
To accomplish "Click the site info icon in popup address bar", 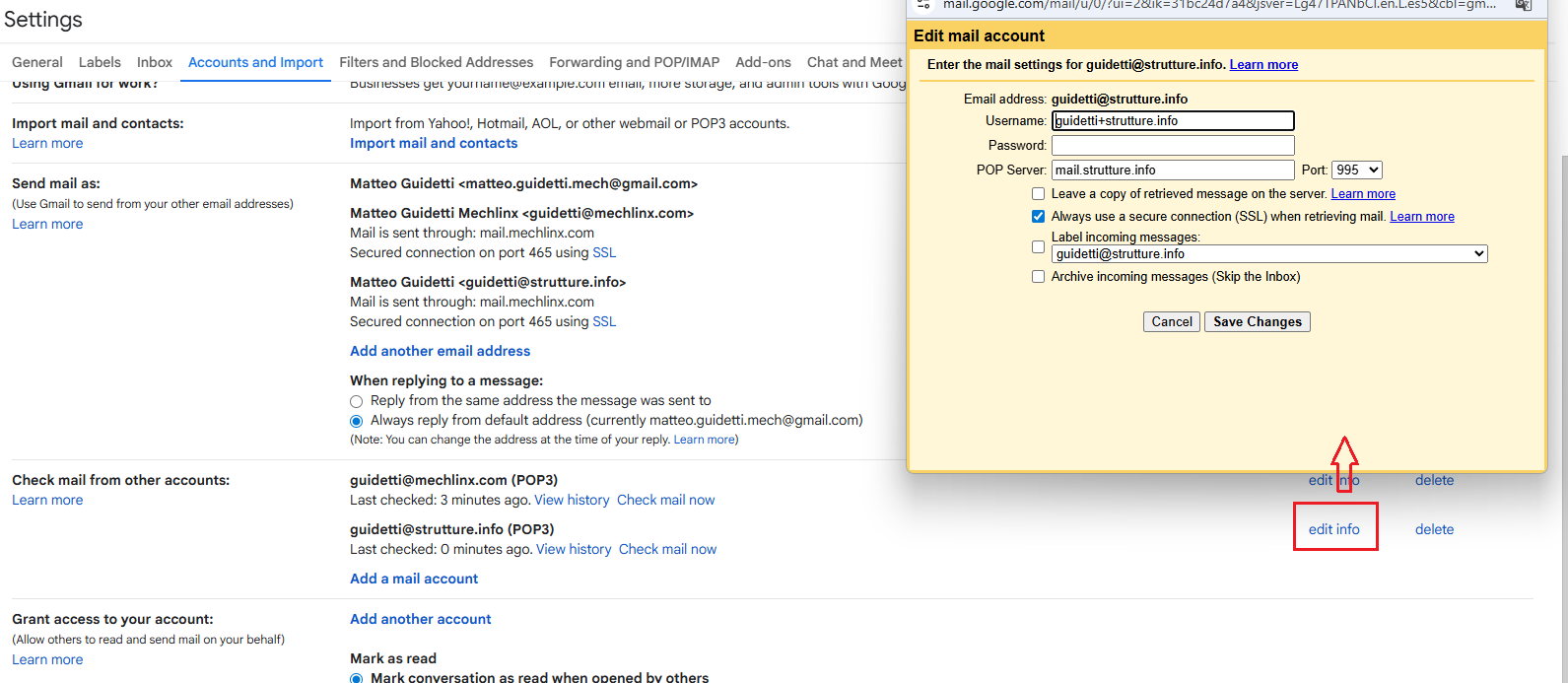I will tap(923, 5).
